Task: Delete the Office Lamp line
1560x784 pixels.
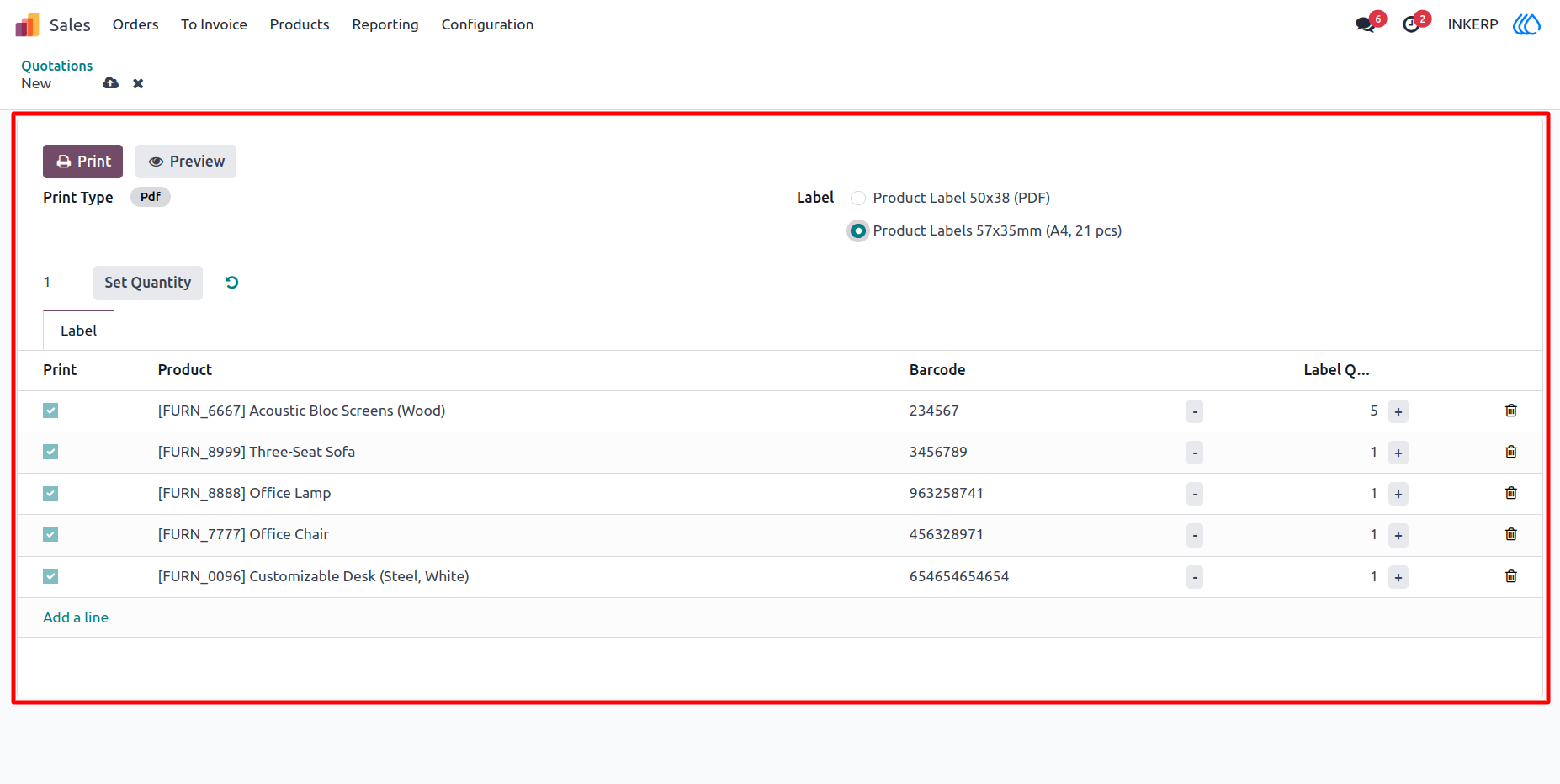Action: click(1511, 493)
